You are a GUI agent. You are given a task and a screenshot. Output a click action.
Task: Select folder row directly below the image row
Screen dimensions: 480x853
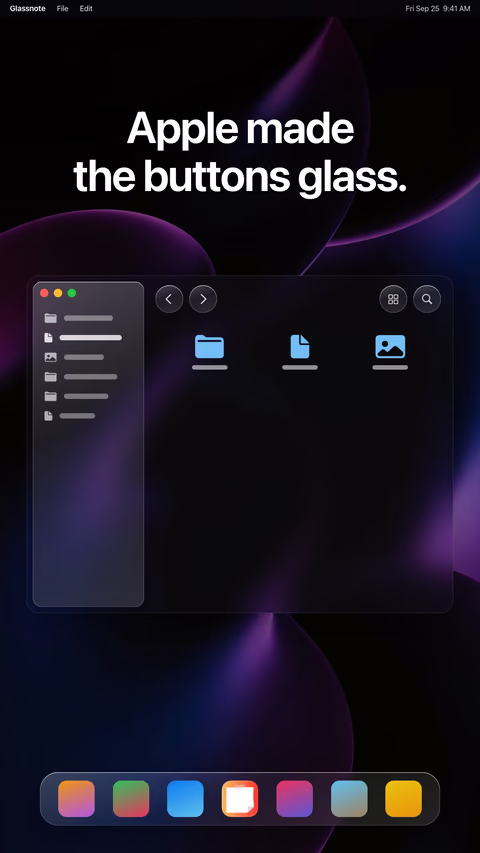[81, 377]
